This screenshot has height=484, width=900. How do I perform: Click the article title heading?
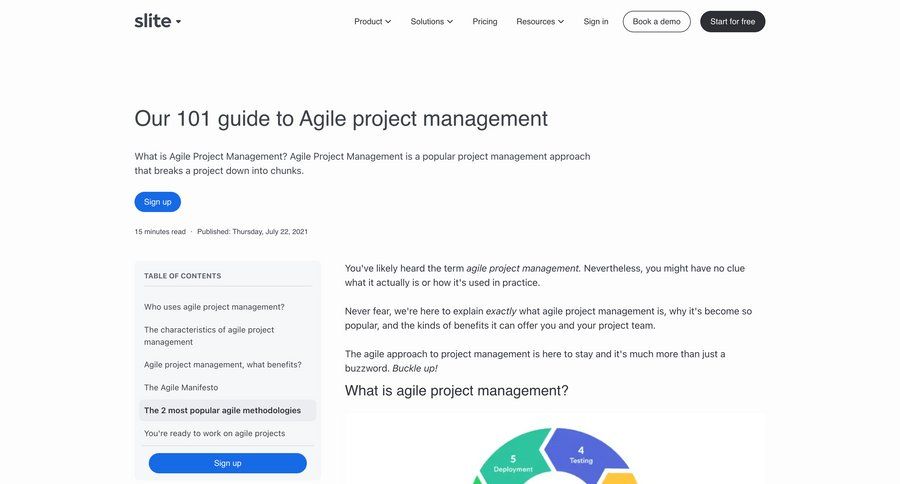341,118
